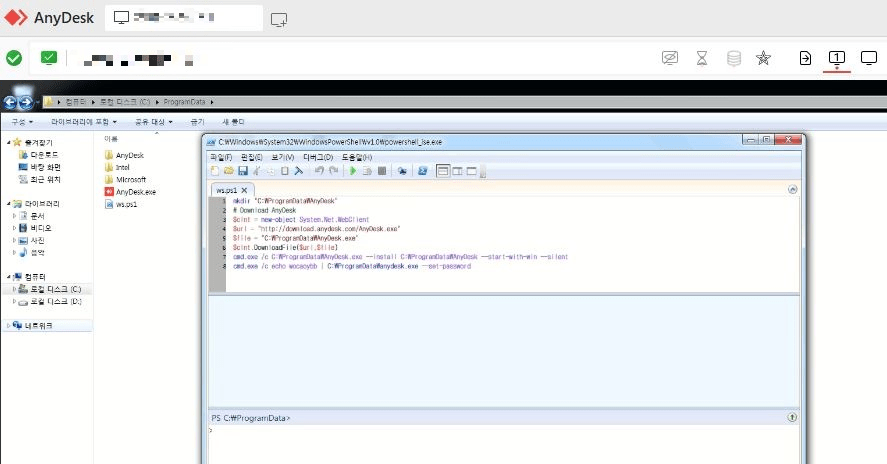The width and height of the screenshot is (887, 464).
Task: Click the database stack icon in AnyDesk
Action: 734,58
